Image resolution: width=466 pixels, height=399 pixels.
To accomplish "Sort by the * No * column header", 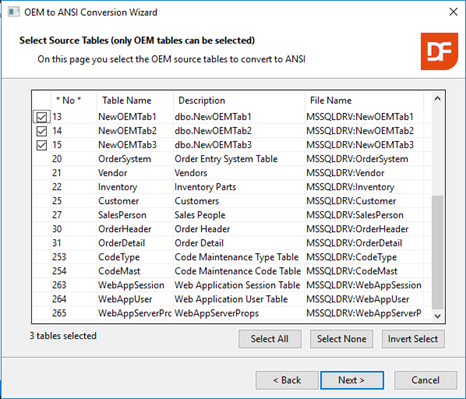I will 74,100.
